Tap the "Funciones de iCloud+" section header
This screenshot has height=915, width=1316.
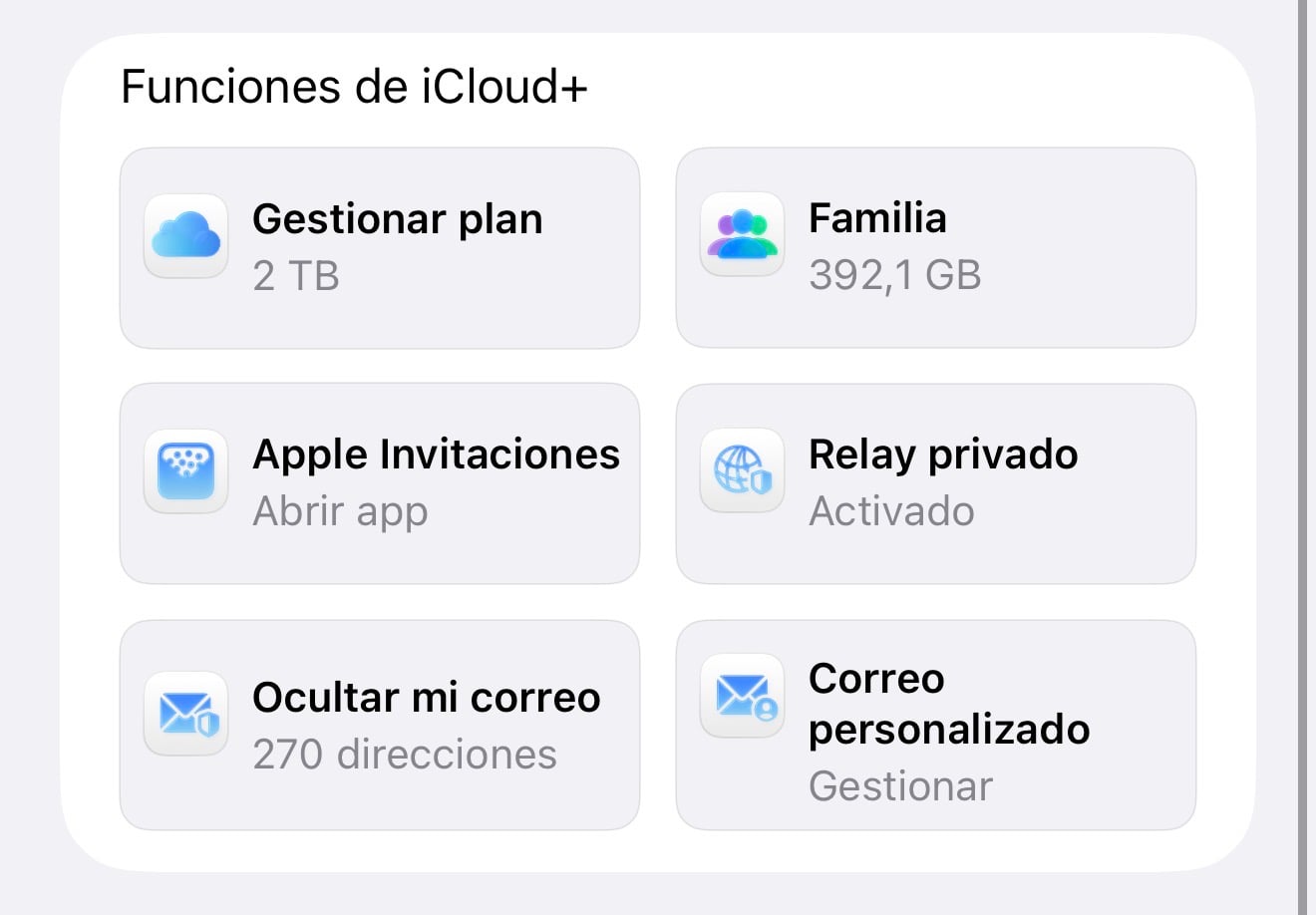coord(354,87)
